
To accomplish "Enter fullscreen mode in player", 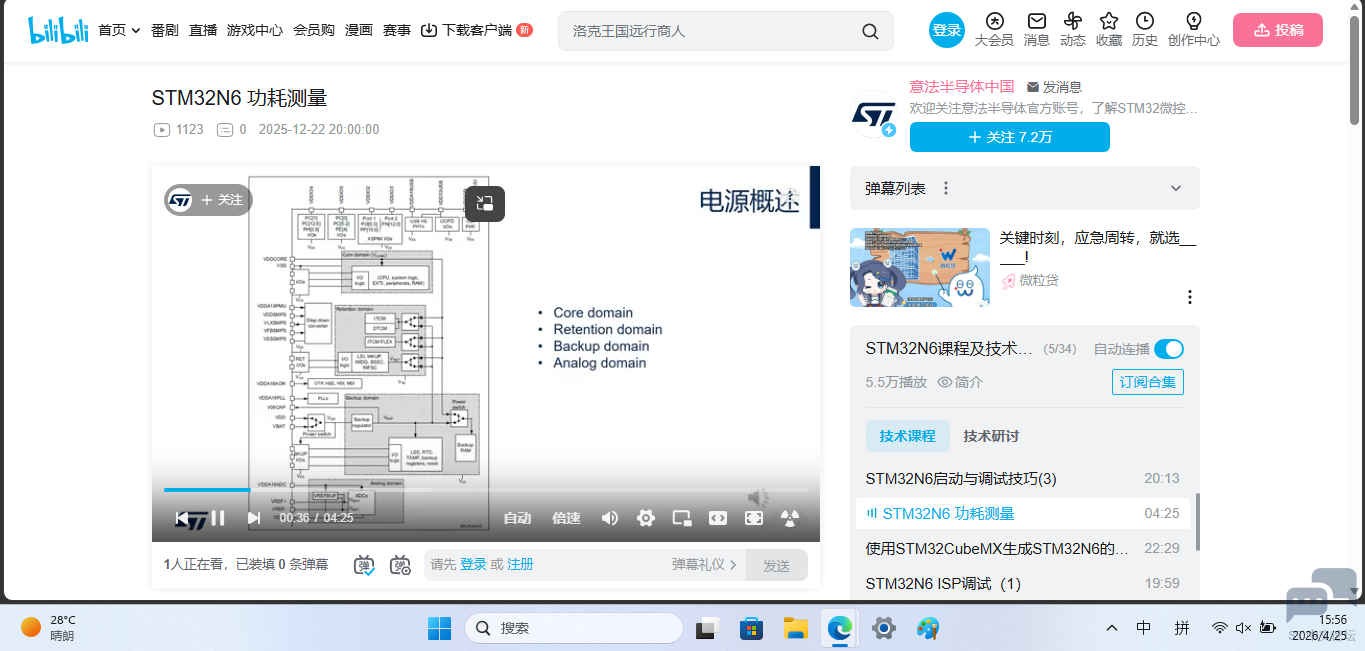I will pyautogui.click(x=754, y=517).
